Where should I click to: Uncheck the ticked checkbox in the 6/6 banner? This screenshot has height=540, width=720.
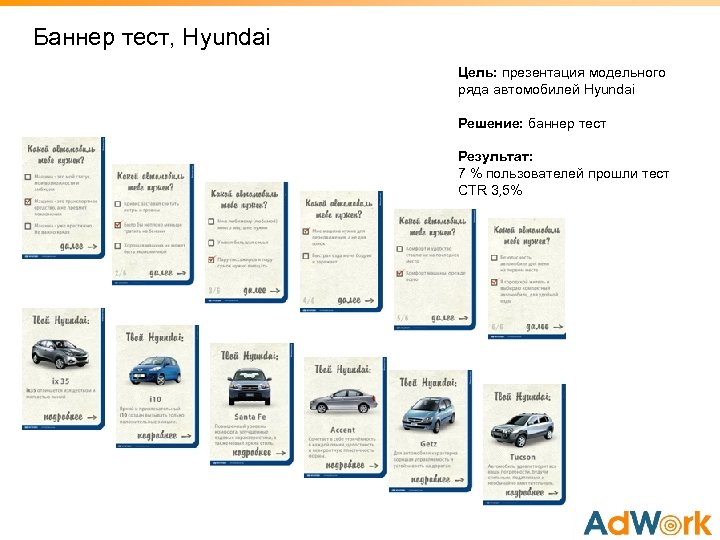494,282
